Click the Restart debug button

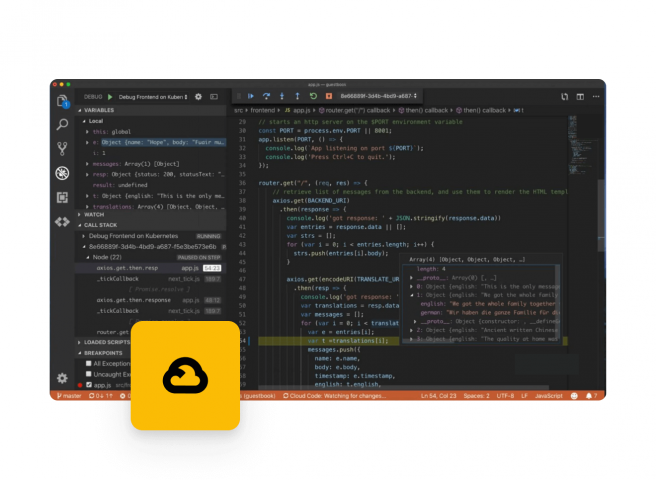(313, 97)
